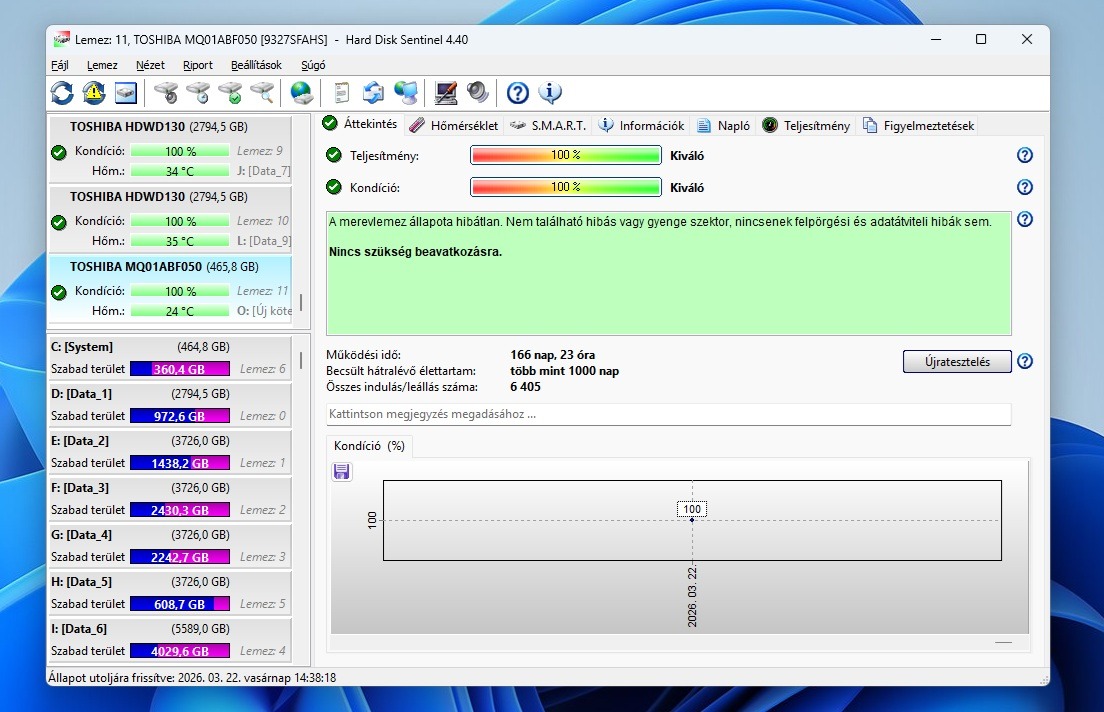
Task: Click the '6 405' start/stop count
Action: point(525,387)
